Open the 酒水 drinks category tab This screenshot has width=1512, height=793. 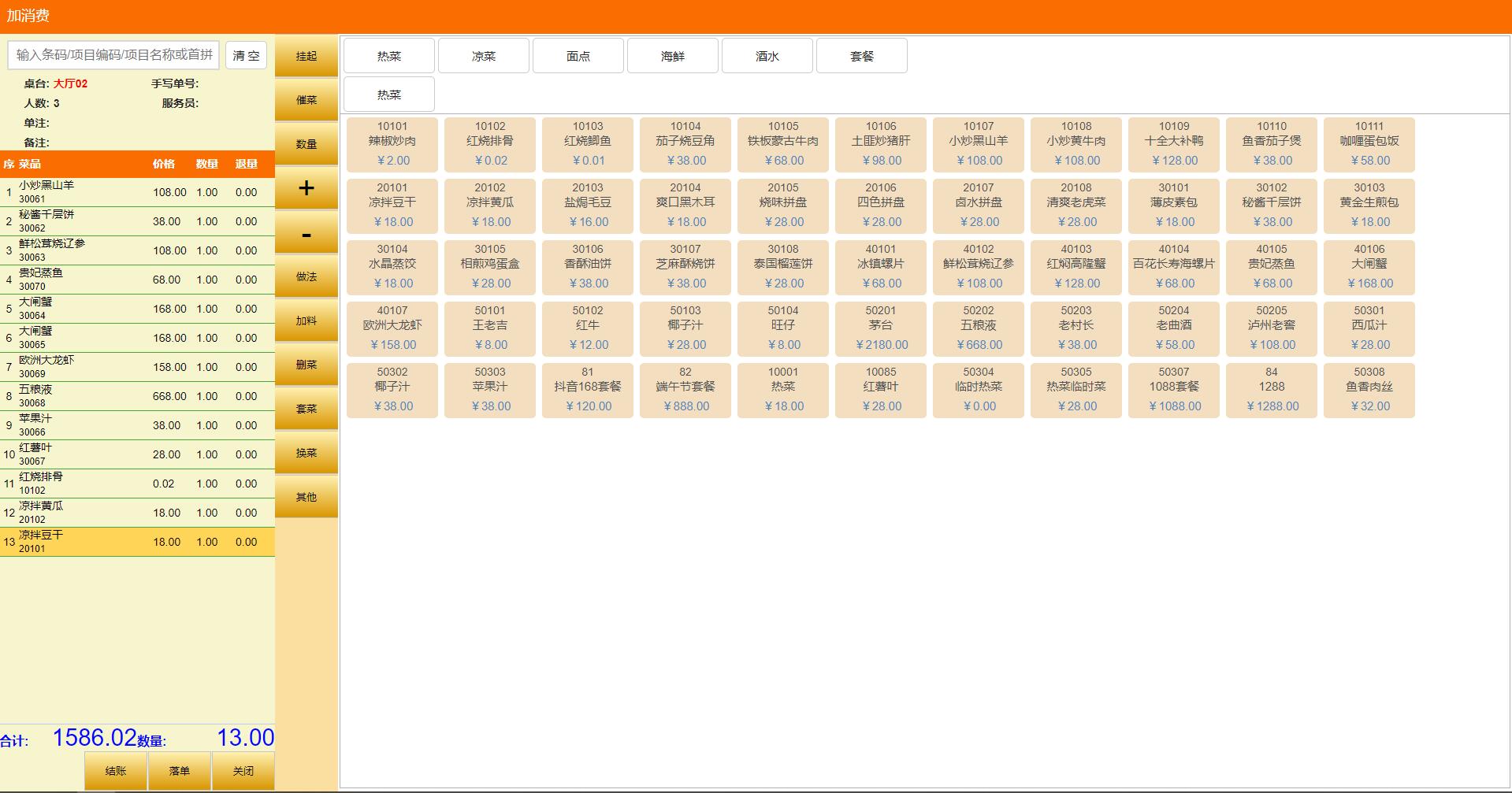[x=767, y=56]
